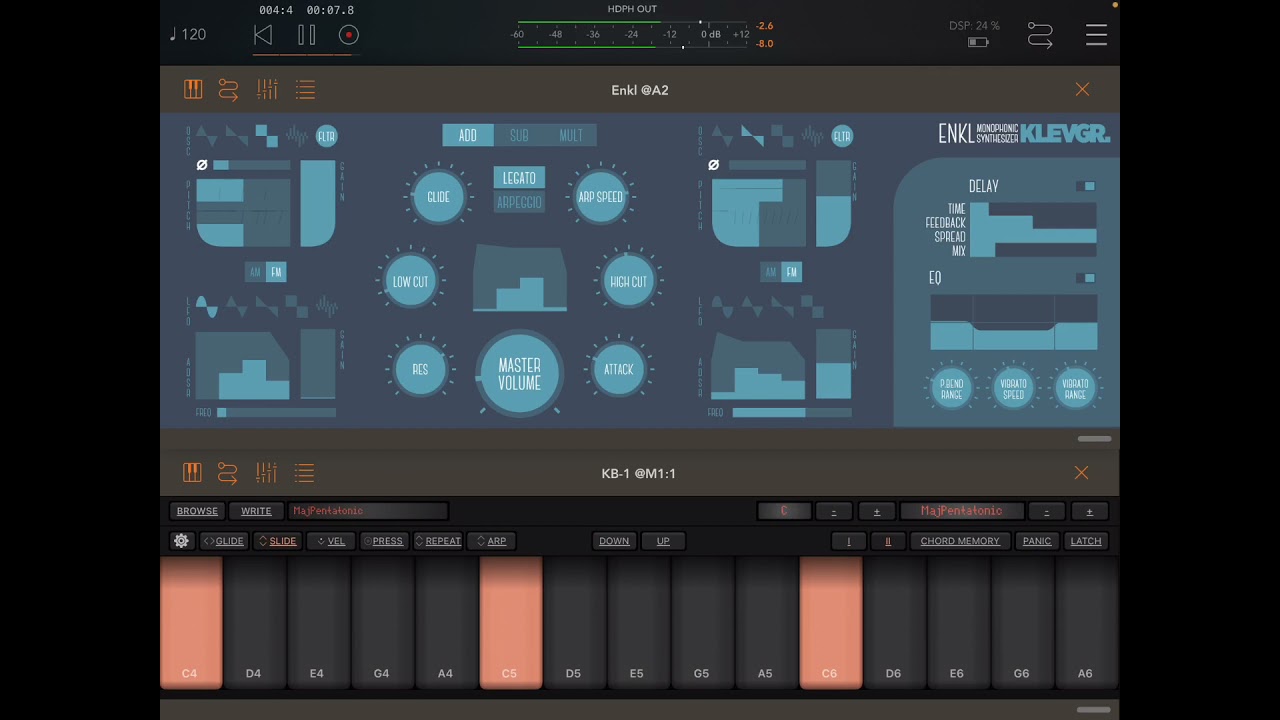
Task: Open the REPEAT mode selector in KB-1
Action: click(x=438, y=541)
